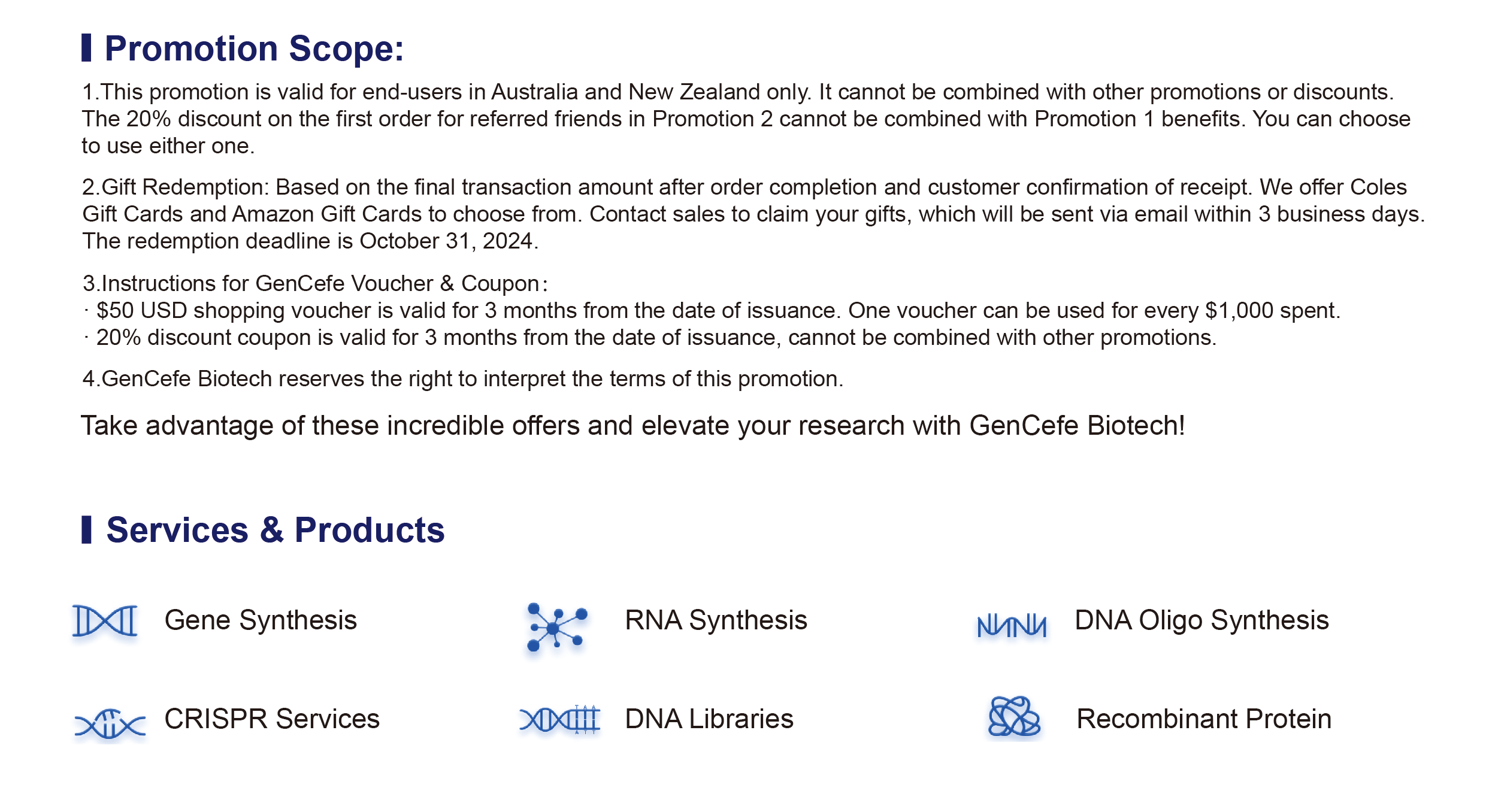Screen dimensions: 1486x812
Task: Click the Services & Products heading
Action: (x=276, y=530)
